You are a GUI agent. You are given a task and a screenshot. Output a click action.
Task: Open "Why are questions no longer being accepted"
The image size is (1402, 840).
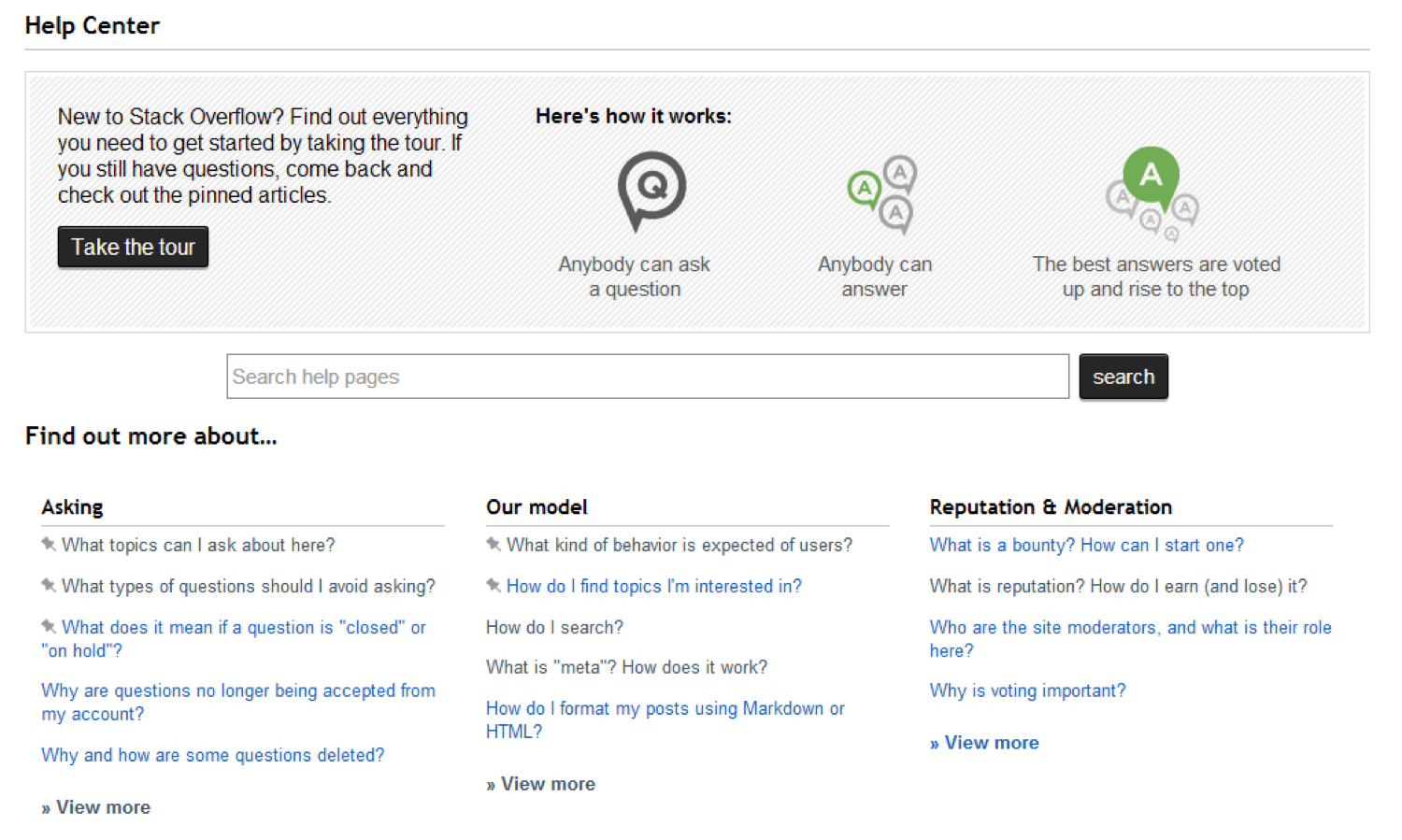[238, 702]
